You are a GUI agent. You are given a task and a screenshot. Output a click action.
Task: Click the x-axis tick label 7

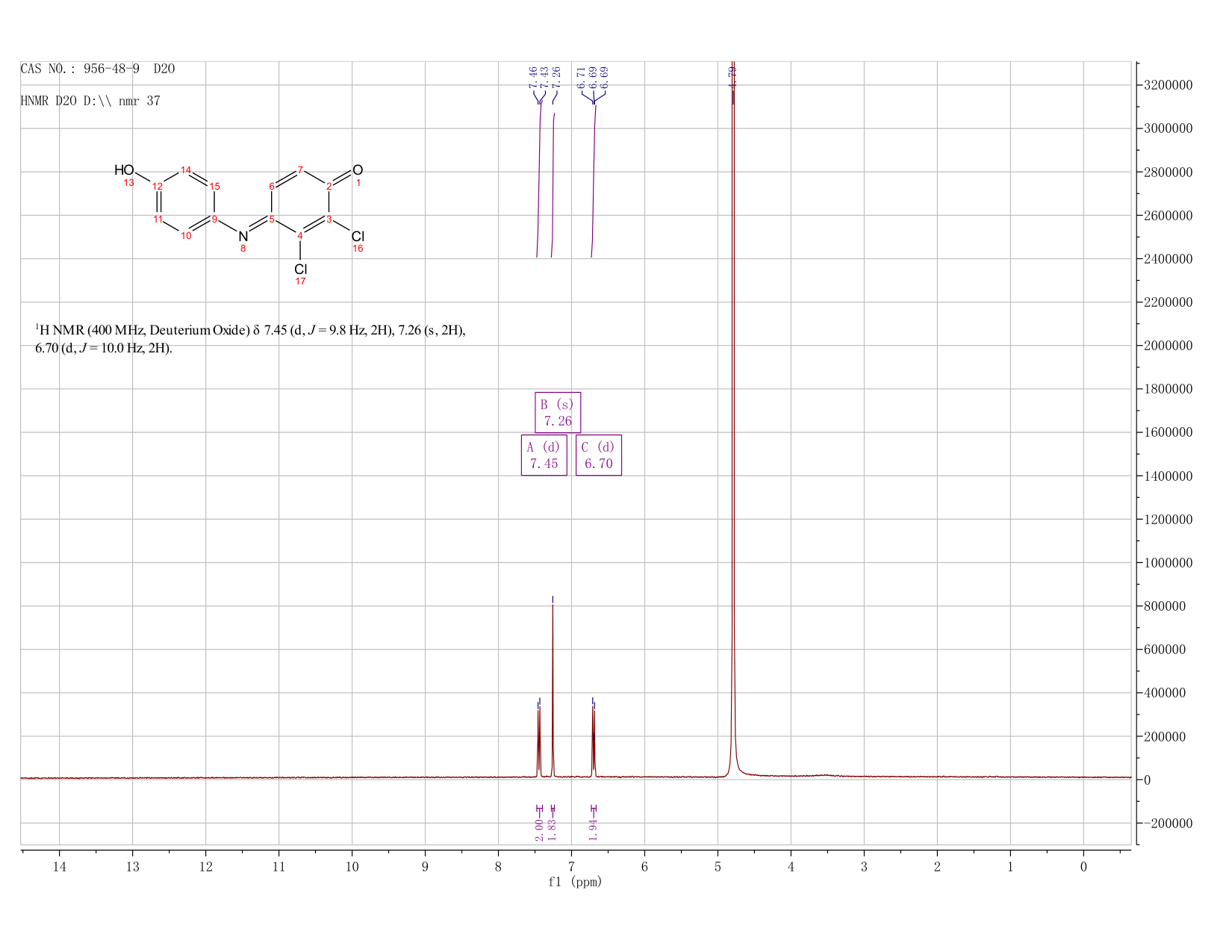(x=571, y=867)
